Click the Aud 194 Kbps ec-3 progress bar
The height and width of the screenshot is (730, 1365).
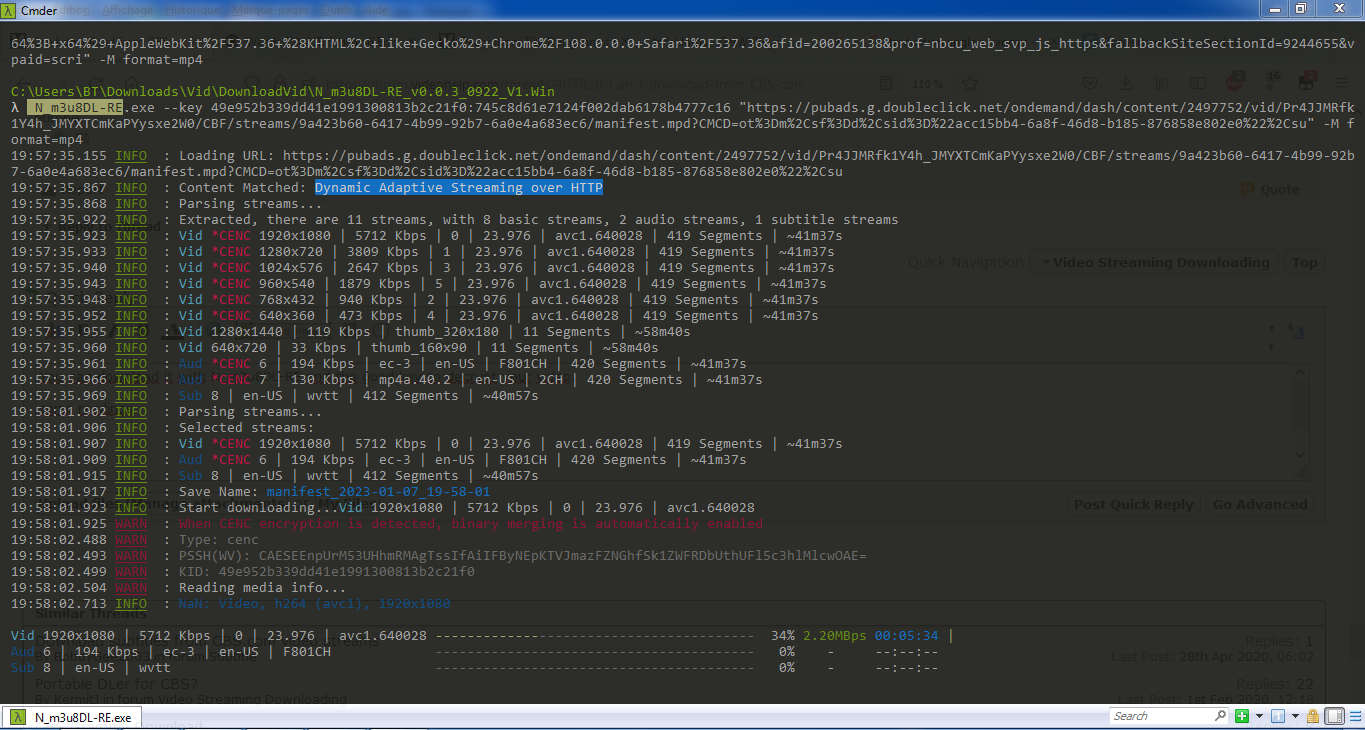[x=594, y=652]
